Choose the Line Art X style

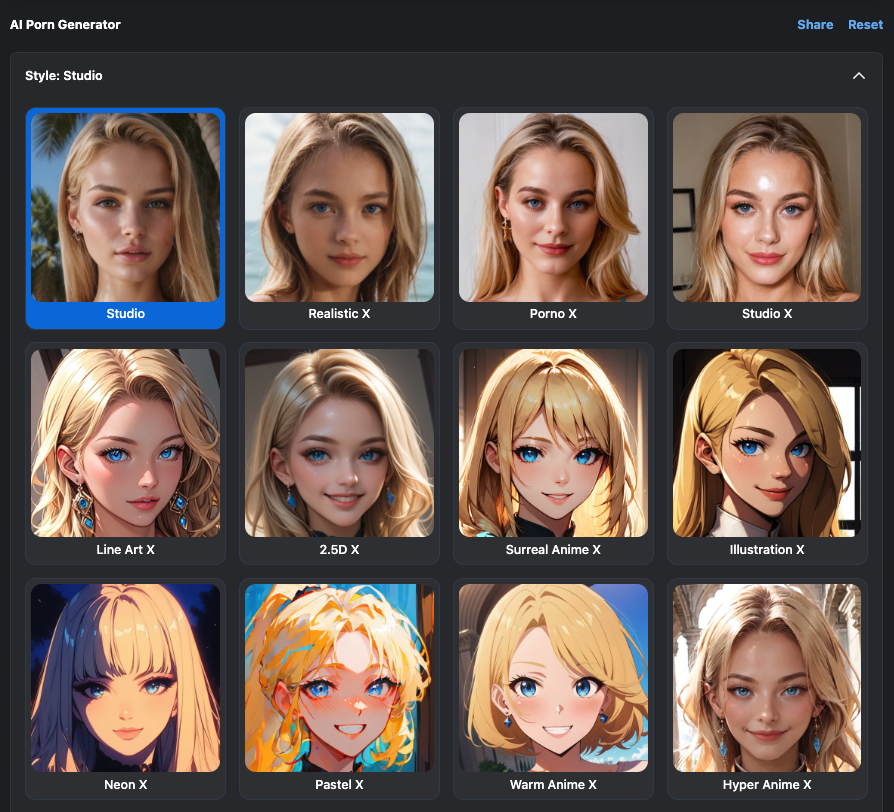[x=125, y=454]
